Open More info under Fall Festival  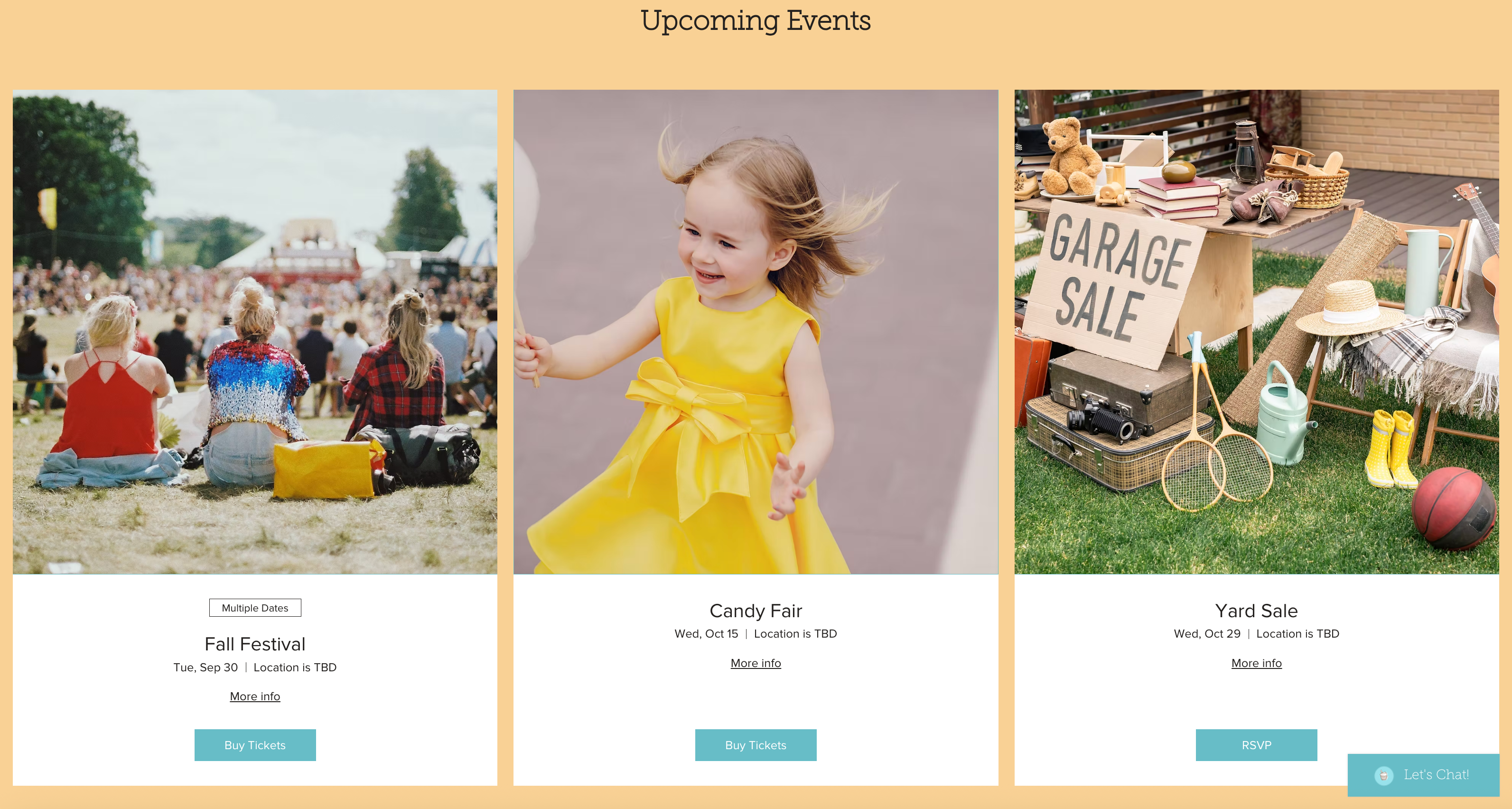click(x=255, y=696)
